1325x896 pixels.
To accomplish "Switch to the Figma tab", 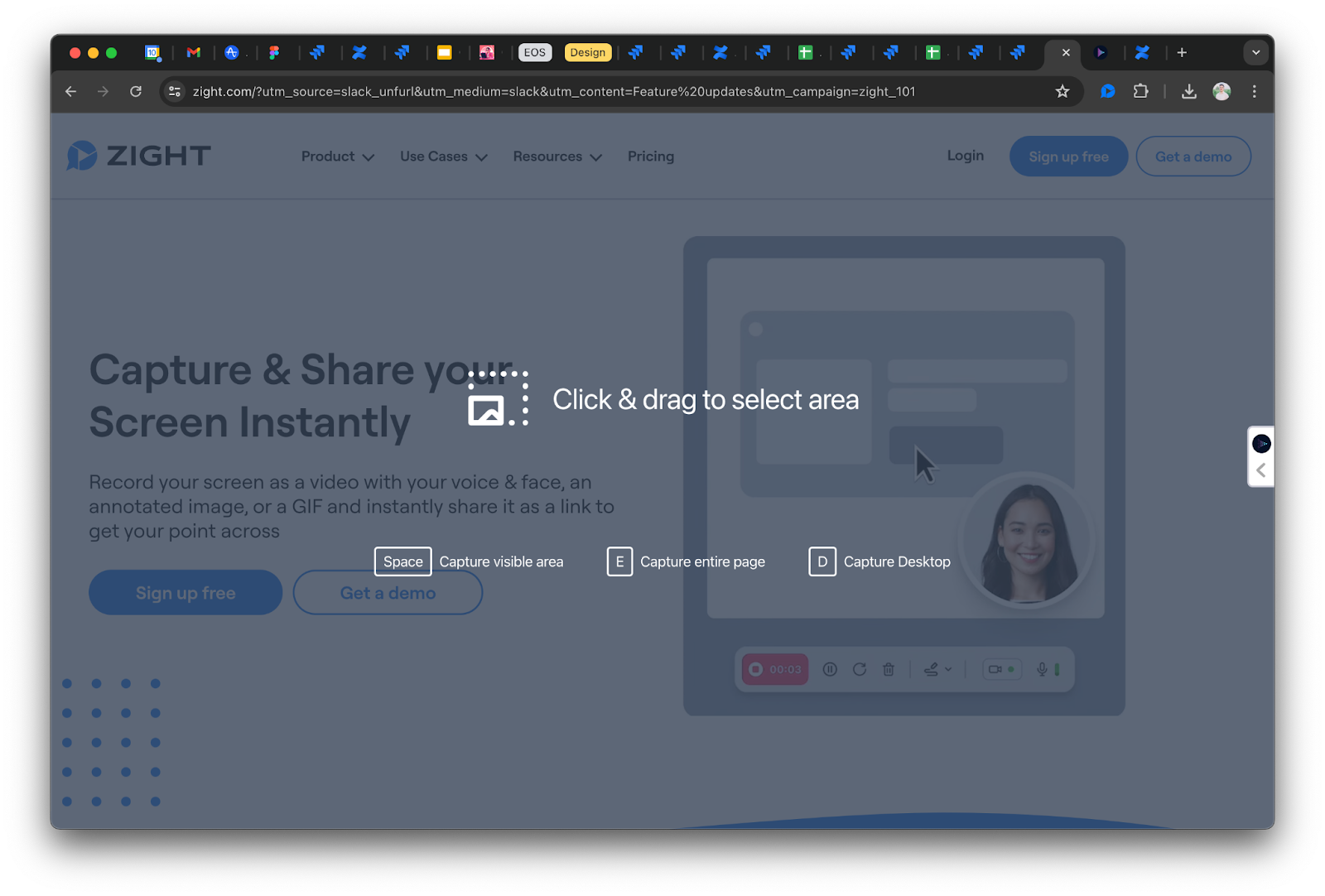I will pos(274,52).
